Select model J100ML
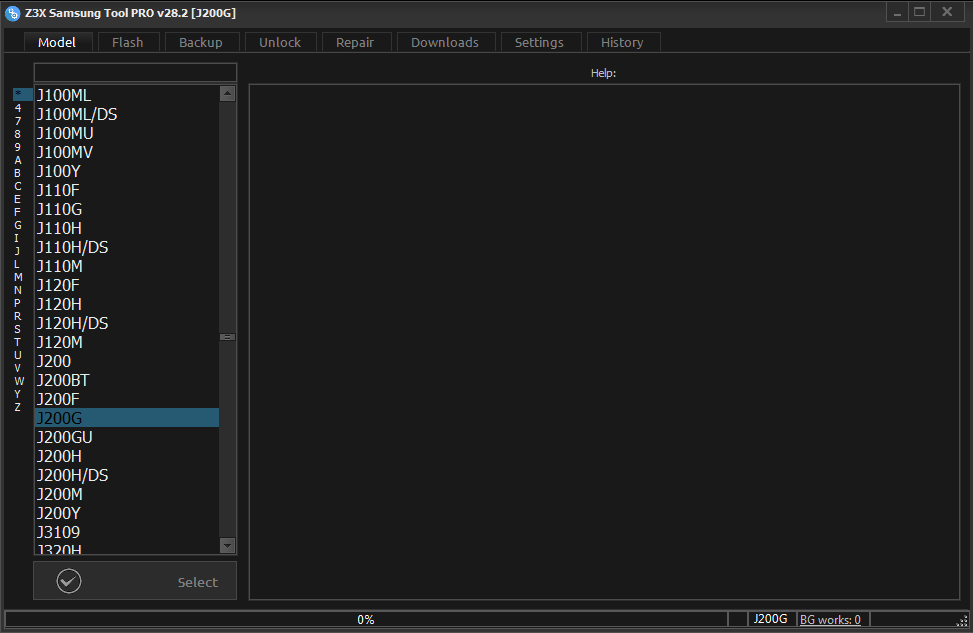973x633 pixels. pos(127,95)
